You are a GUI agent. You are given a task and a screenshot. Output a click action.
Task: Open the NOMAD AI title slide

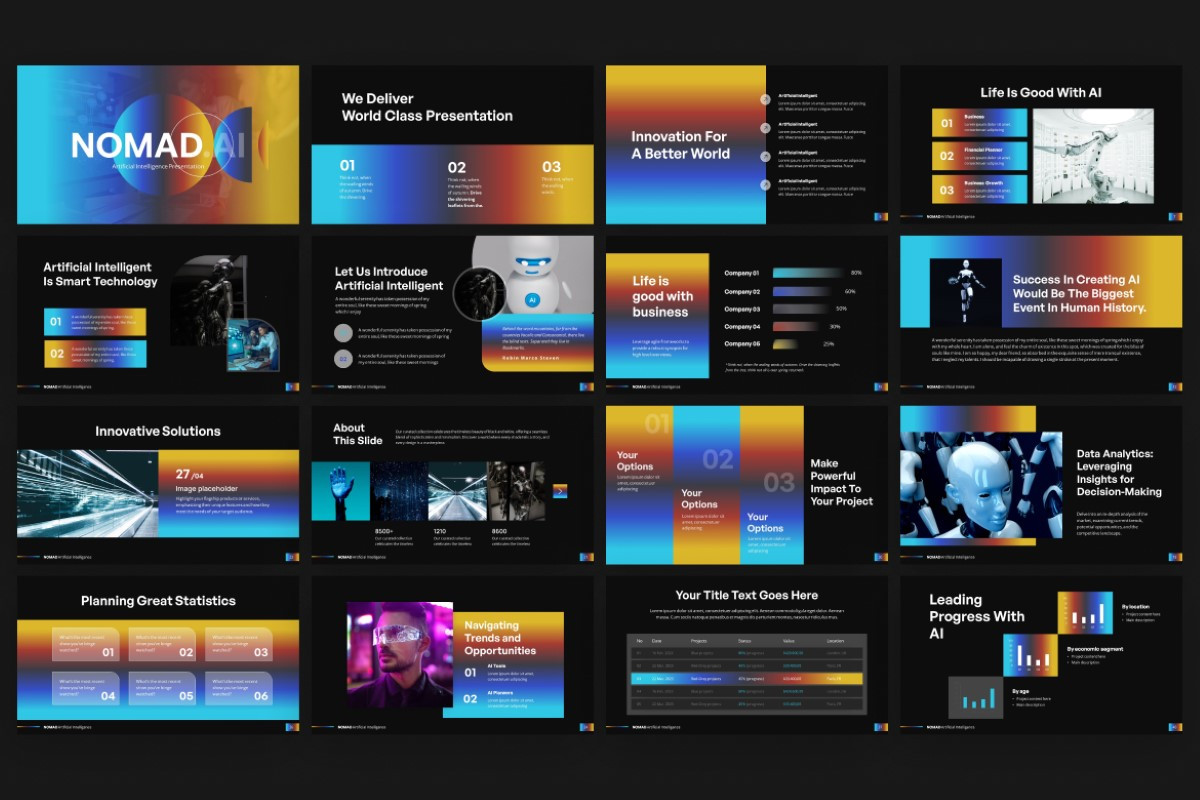tap(158, 145)
